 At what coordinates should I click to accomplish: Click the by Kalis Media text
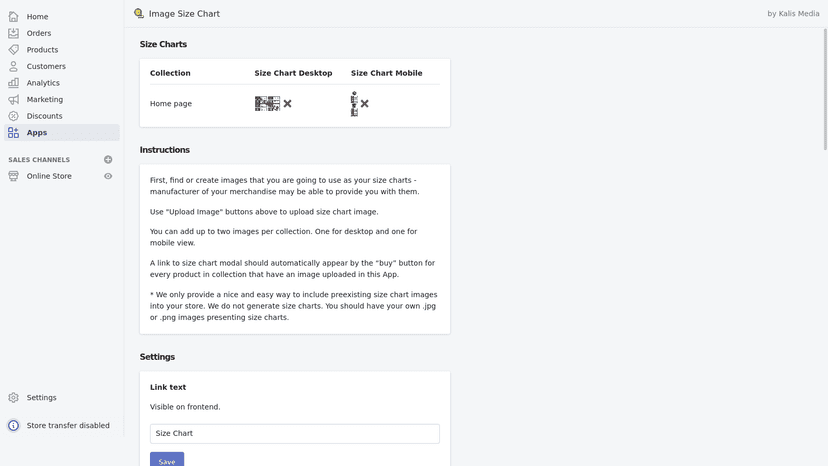pyautogui.click(x=793, y=14)
